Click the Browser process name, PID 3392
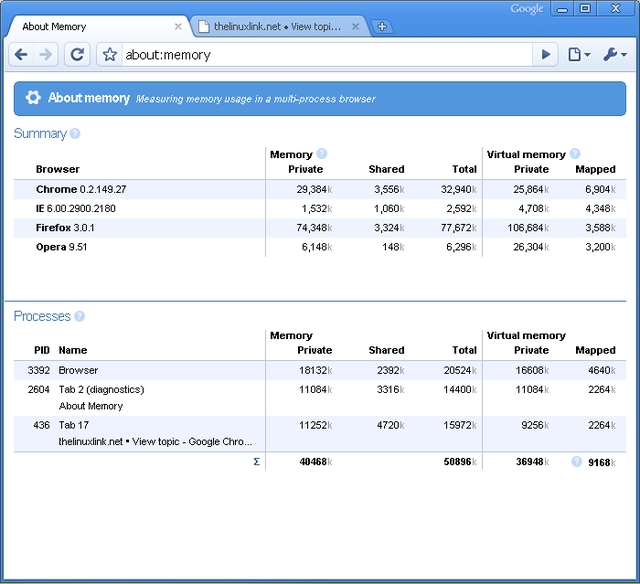Image resolution: width=640 pixels, height=584 pixels. point(78,371)
